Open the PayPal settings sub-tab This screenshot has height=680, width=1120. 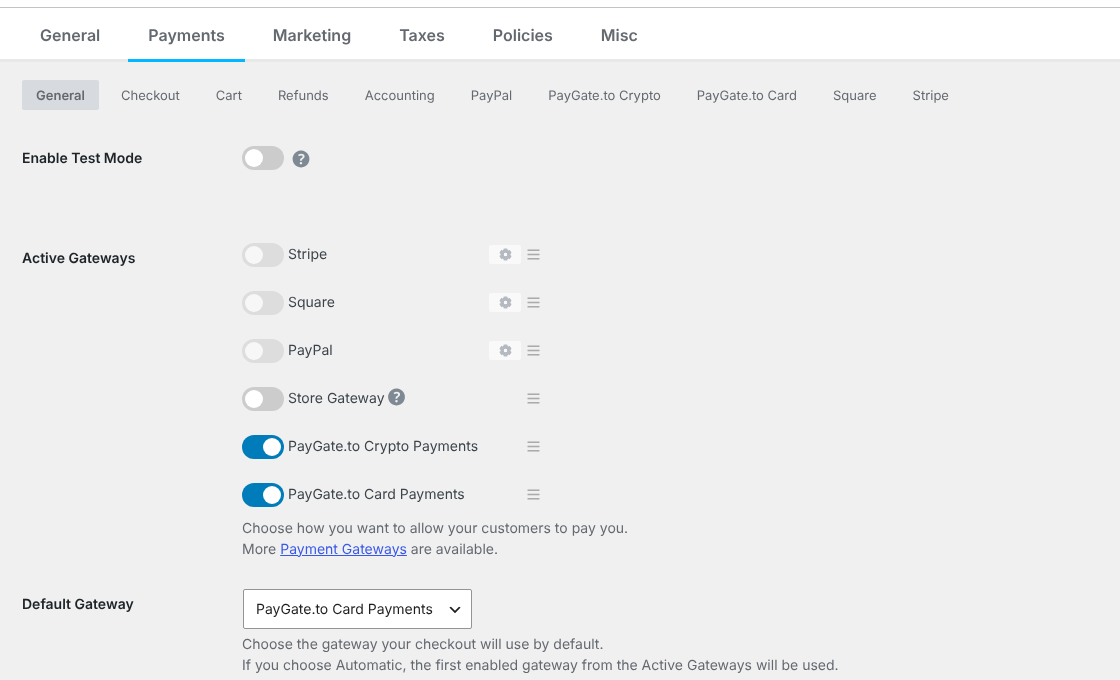(491, 95)
